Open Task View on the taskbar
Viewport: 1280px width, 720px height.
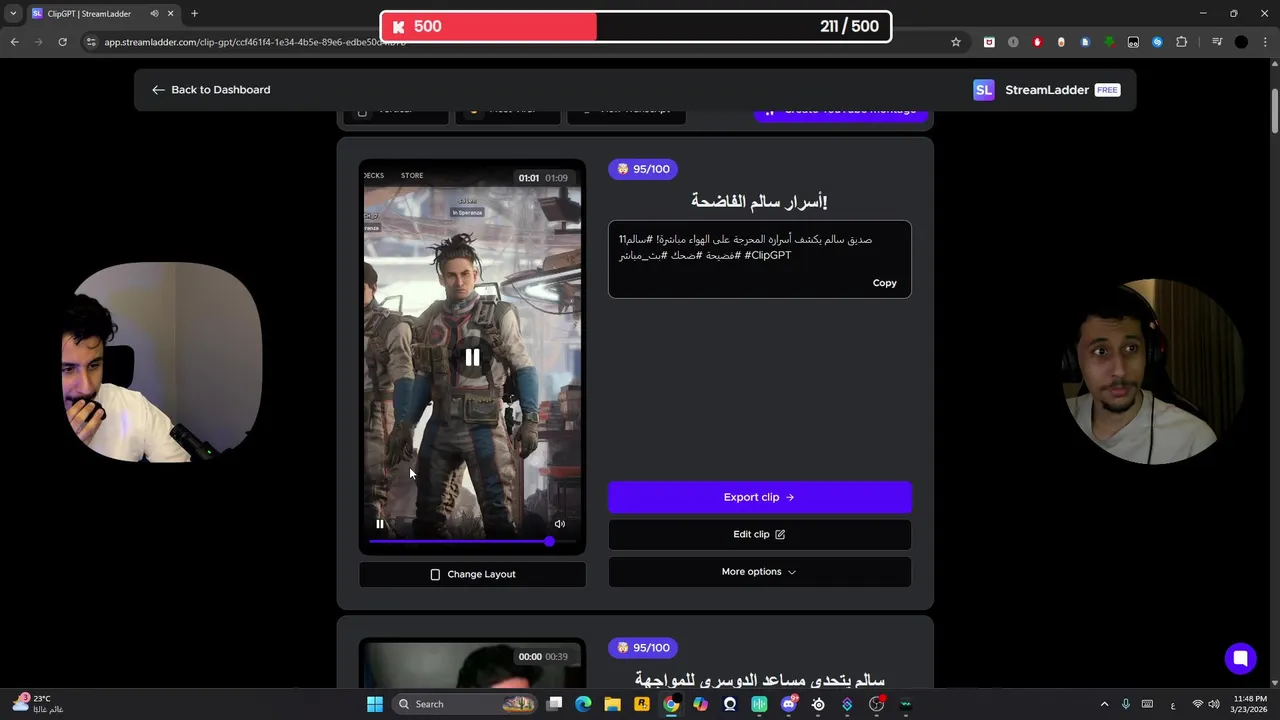click(x=555, y=704)
